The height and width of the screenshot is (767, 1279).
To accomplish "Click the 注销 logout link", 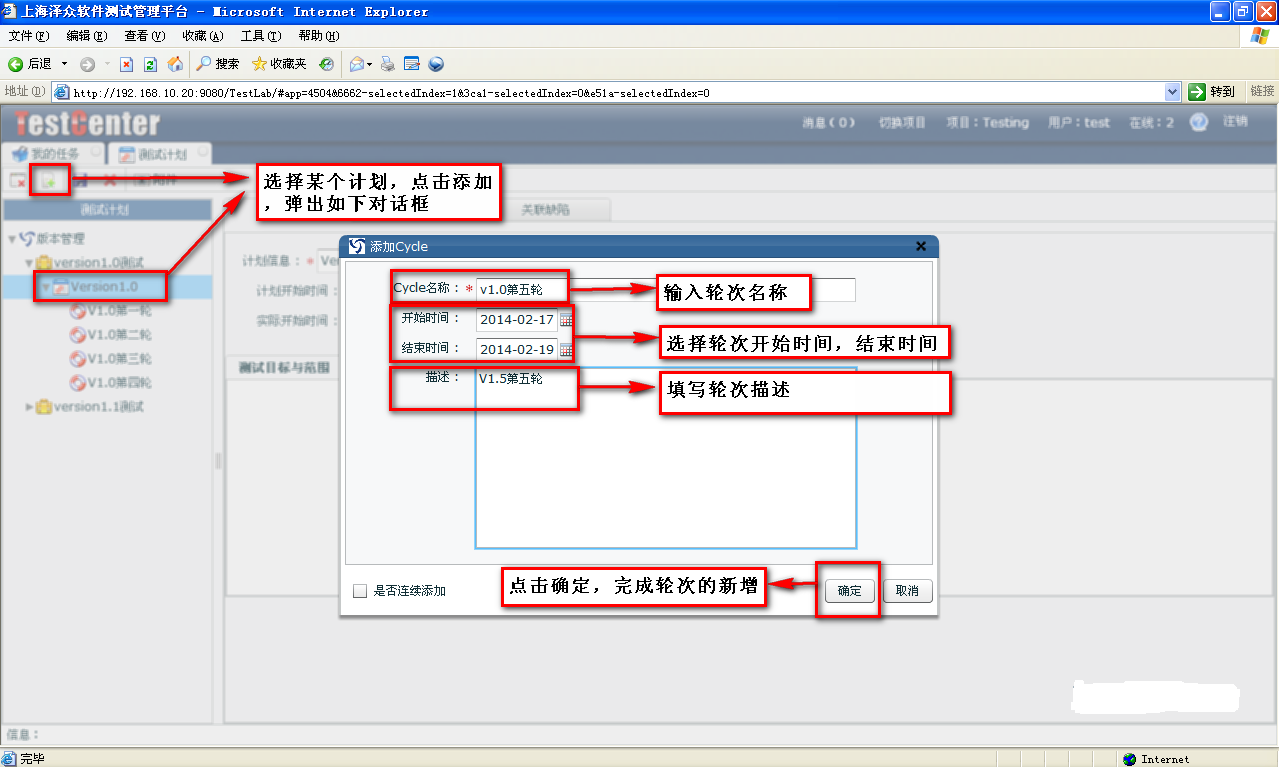I will (1235, 122).
